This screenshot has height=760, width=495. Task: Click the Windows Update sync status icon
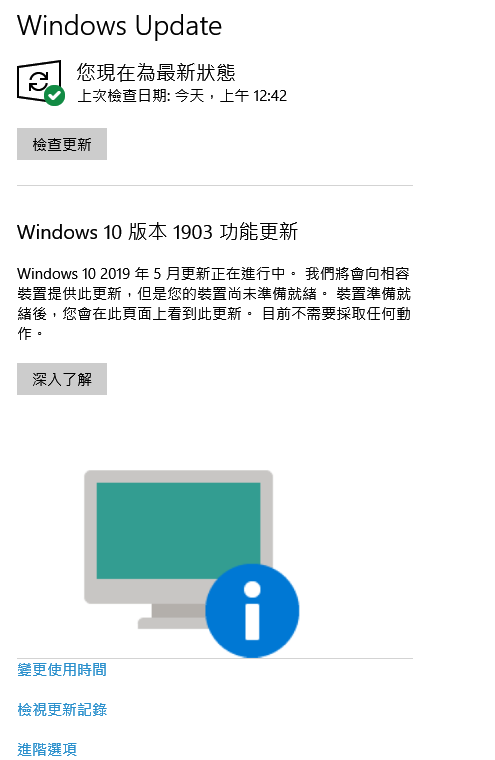[39, 81]
